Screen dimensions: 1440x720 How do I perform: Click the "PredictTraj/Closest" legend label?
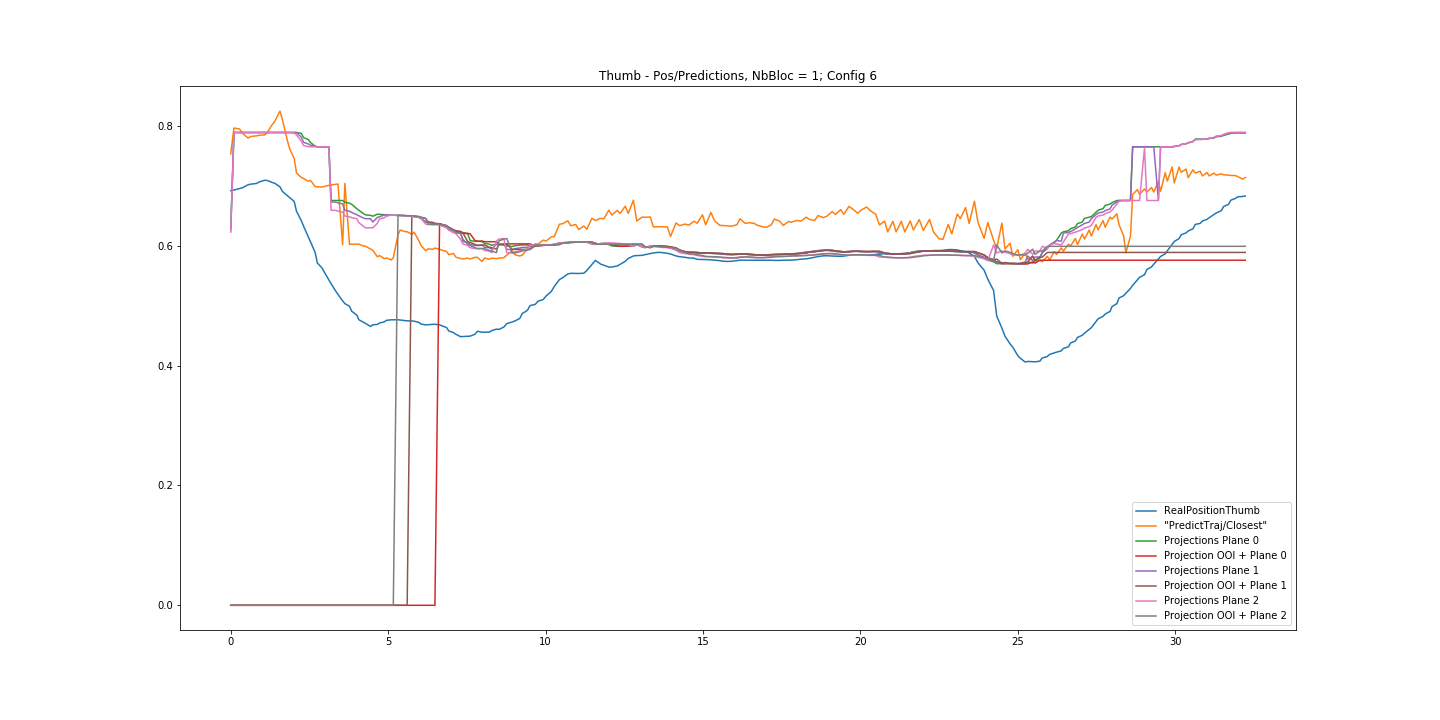tap(1215, 525)
